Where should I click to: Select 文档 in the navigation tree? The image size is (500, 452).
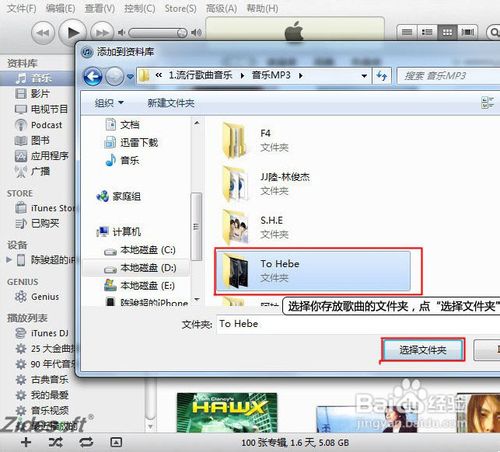[122, 125]
